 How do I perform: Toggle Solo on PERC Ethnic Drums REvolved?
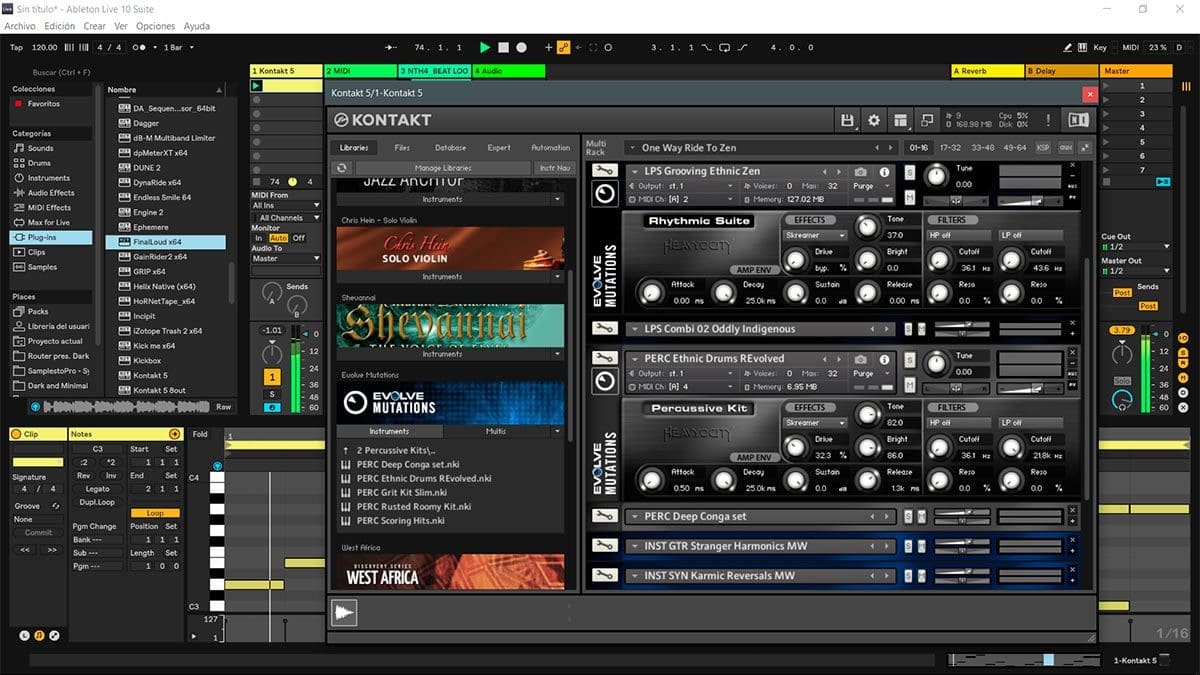coord(909,359)
